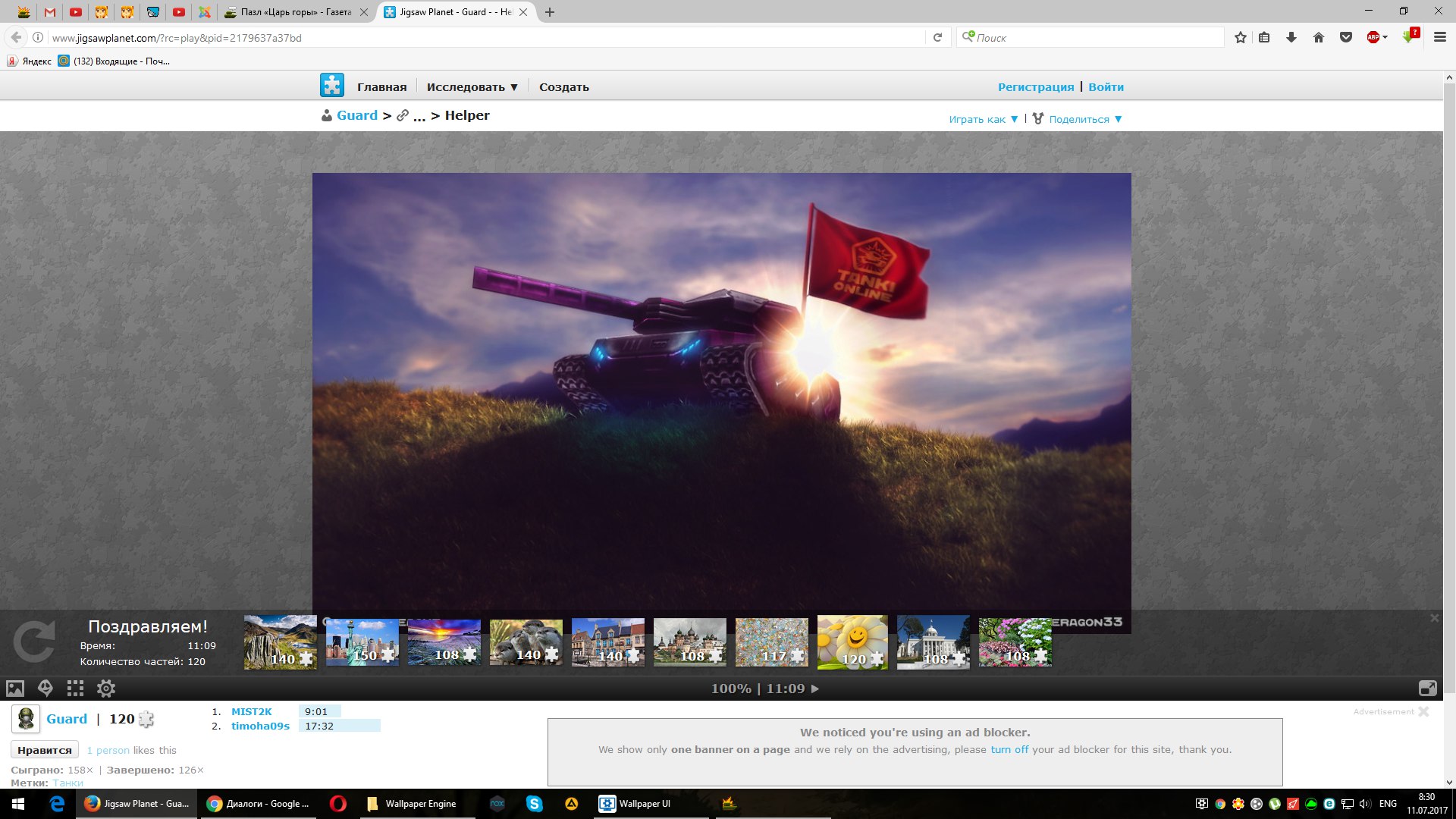
Task: Toggle the ghost image helper
Action: (x=45, y=689)
